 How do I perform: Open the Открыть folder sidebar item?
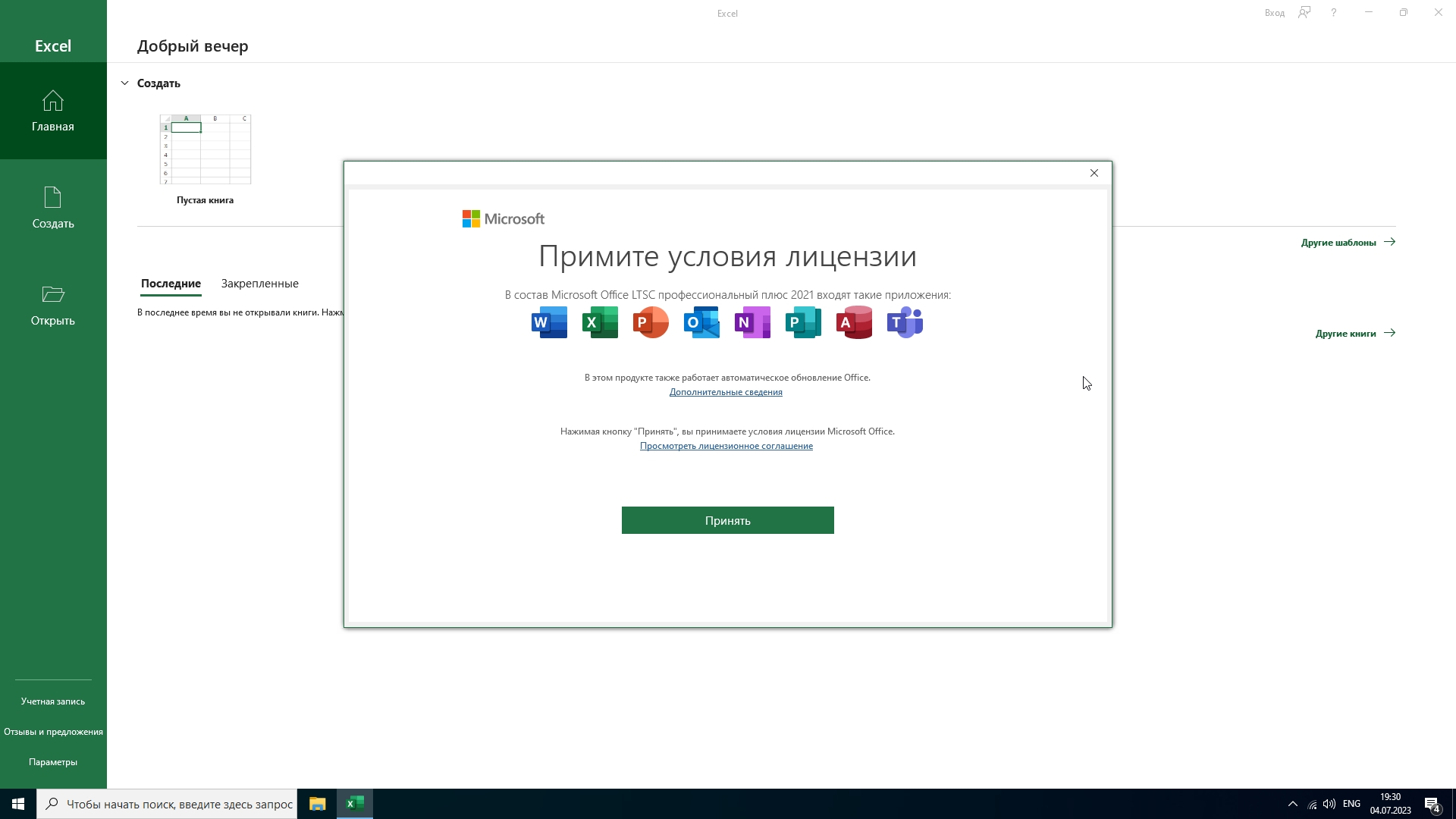pyautogui.click(x=53, y=305)
